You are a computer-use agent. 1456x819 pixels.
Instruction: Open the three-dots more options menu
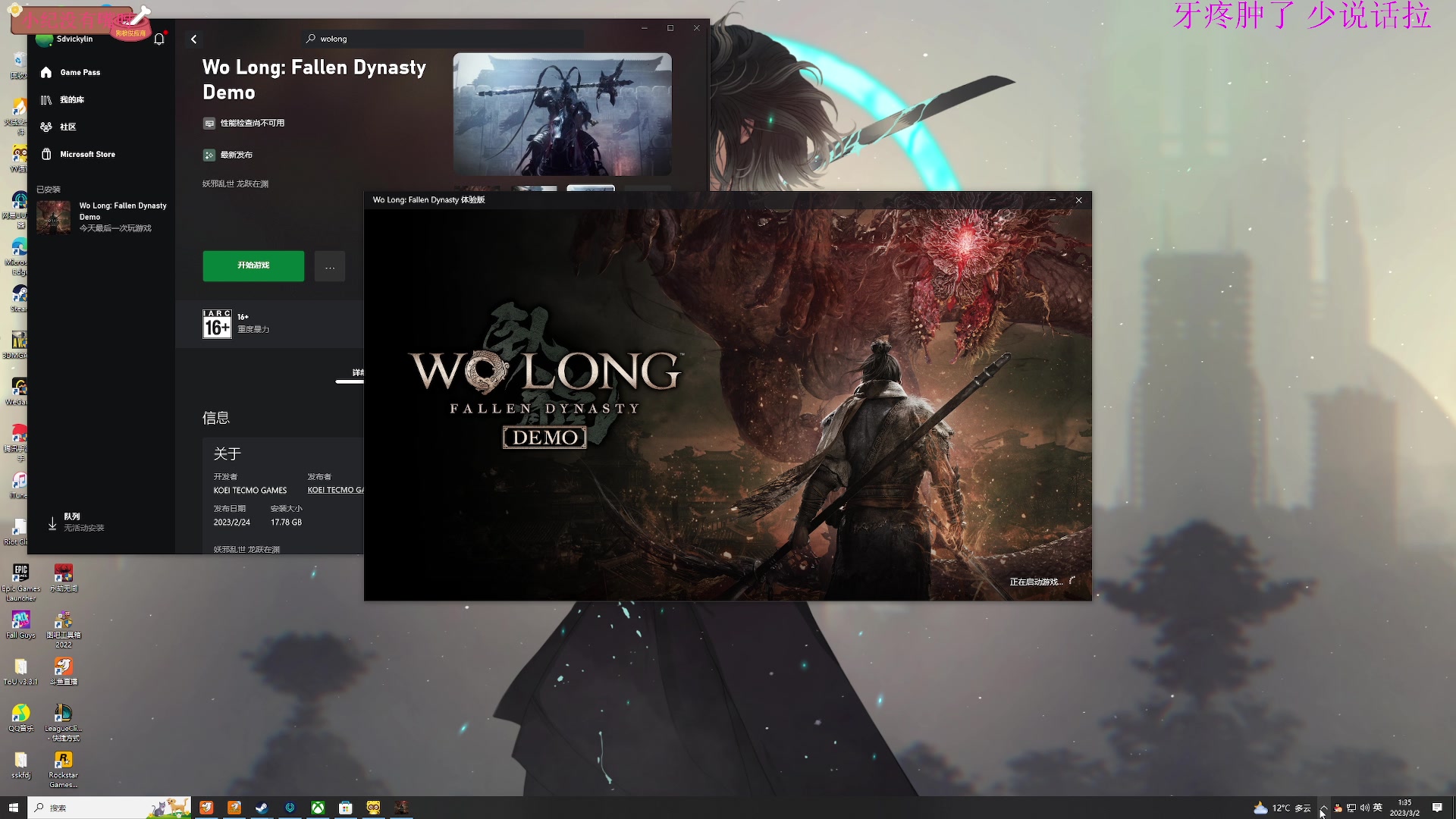(x=330, y=267)
